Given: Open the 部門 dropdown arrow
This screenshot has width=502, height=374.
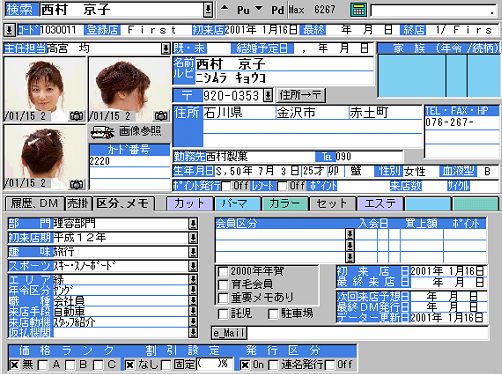Looking at the screenshot, I should pos(193,223).
